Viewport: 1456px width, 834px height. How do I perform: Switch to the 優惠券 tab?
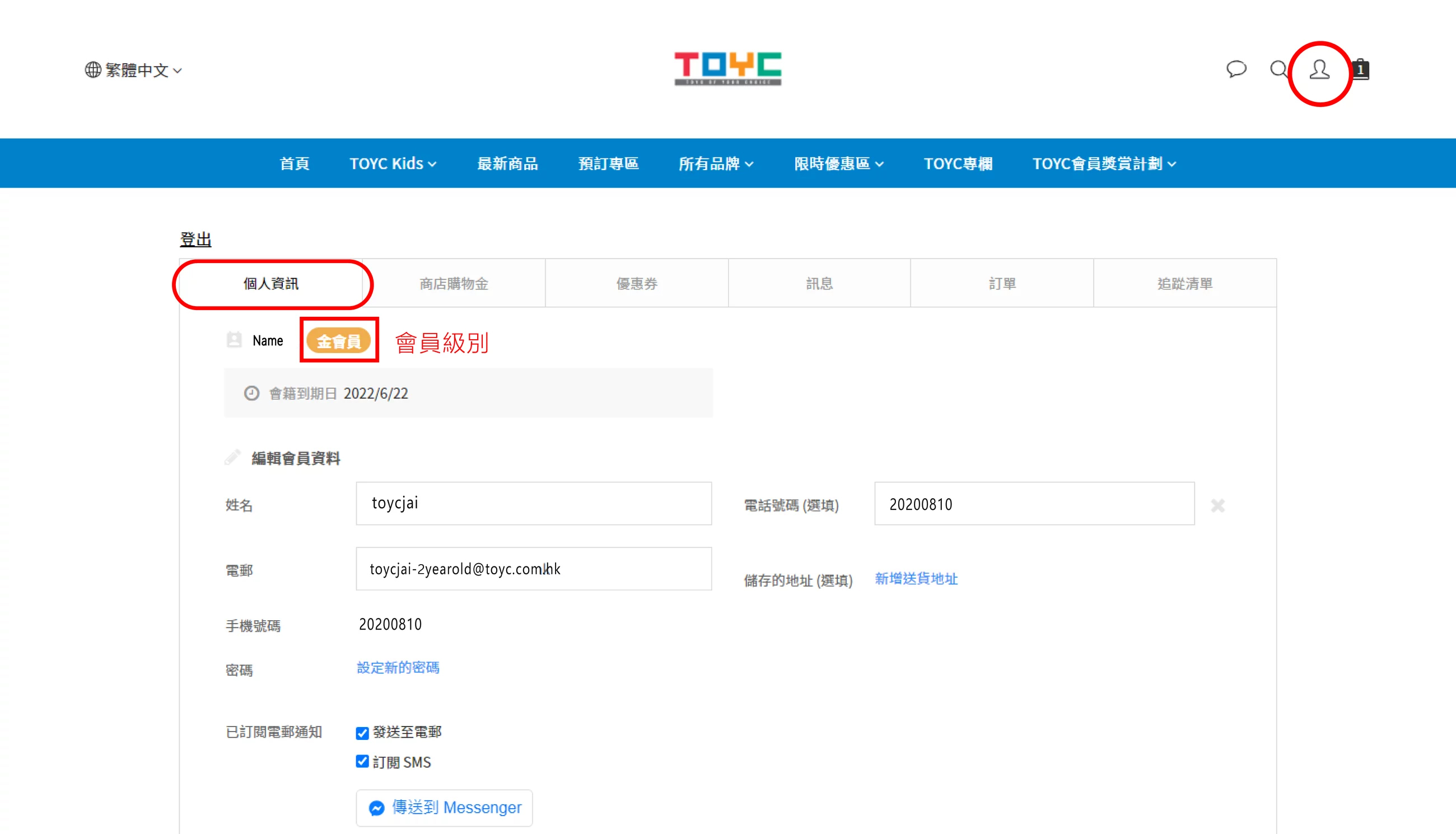tap(637, 284)
